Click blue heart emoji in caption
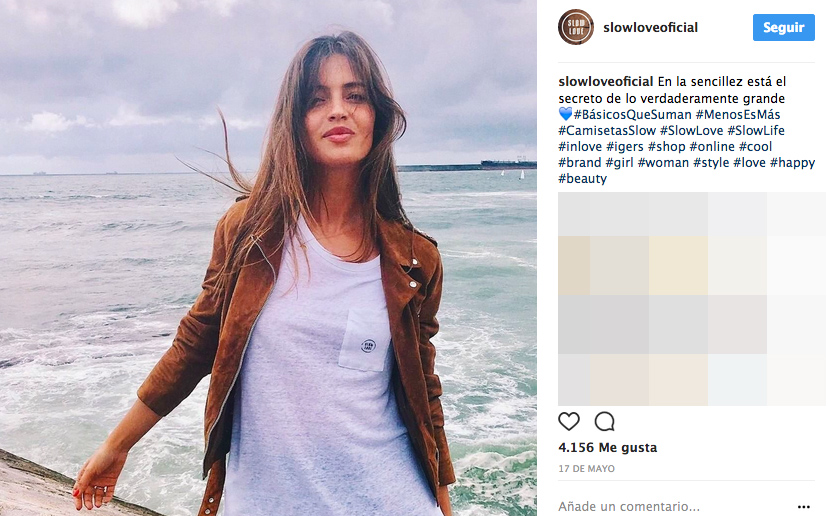 pyautogui.click(x=565, y=114)
